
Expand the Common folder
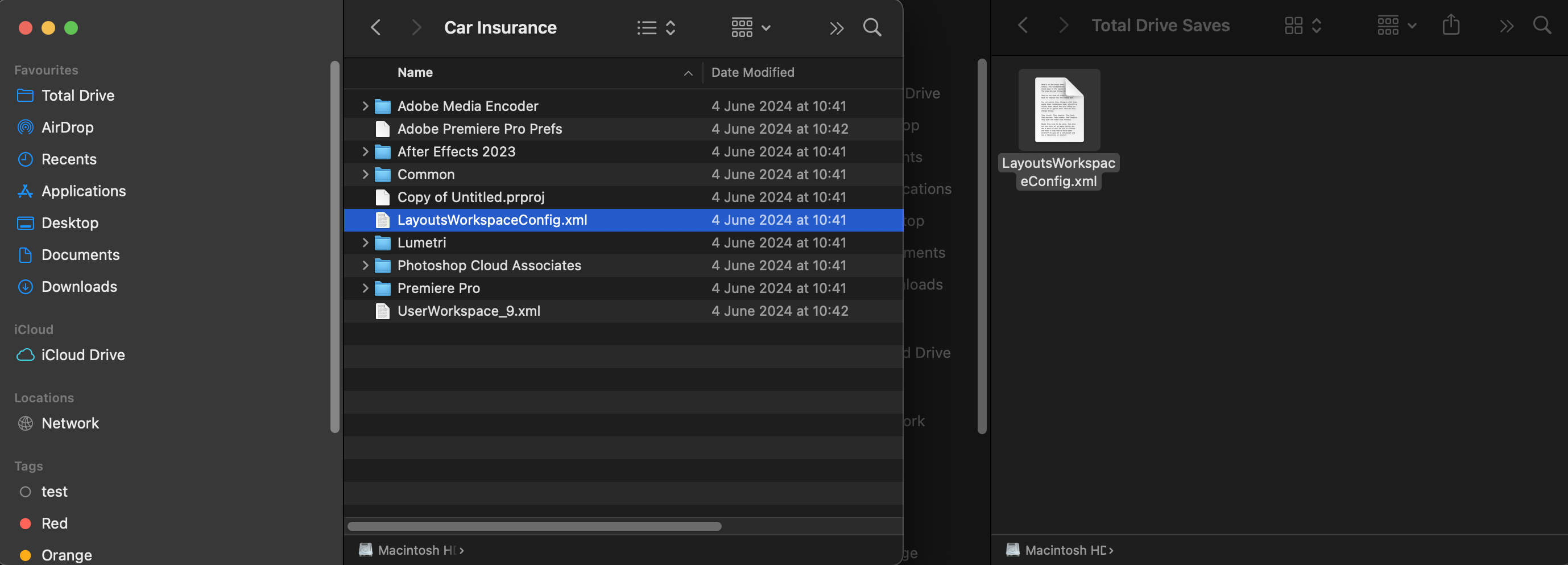[365, 174]
